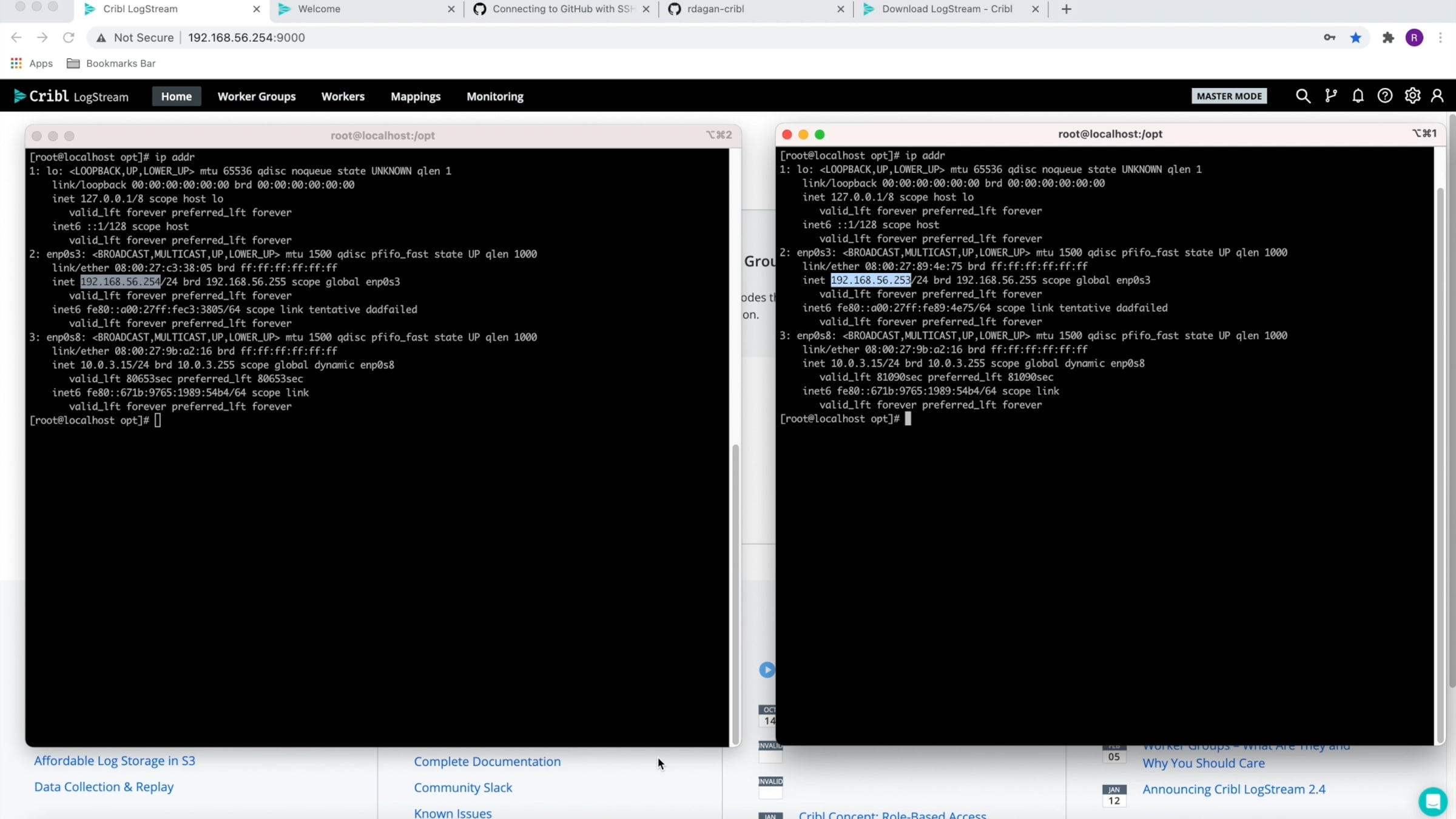Screen dimensions: 1456x819
Task: Open a new browser tab
Action: [x=1067, y=9]
